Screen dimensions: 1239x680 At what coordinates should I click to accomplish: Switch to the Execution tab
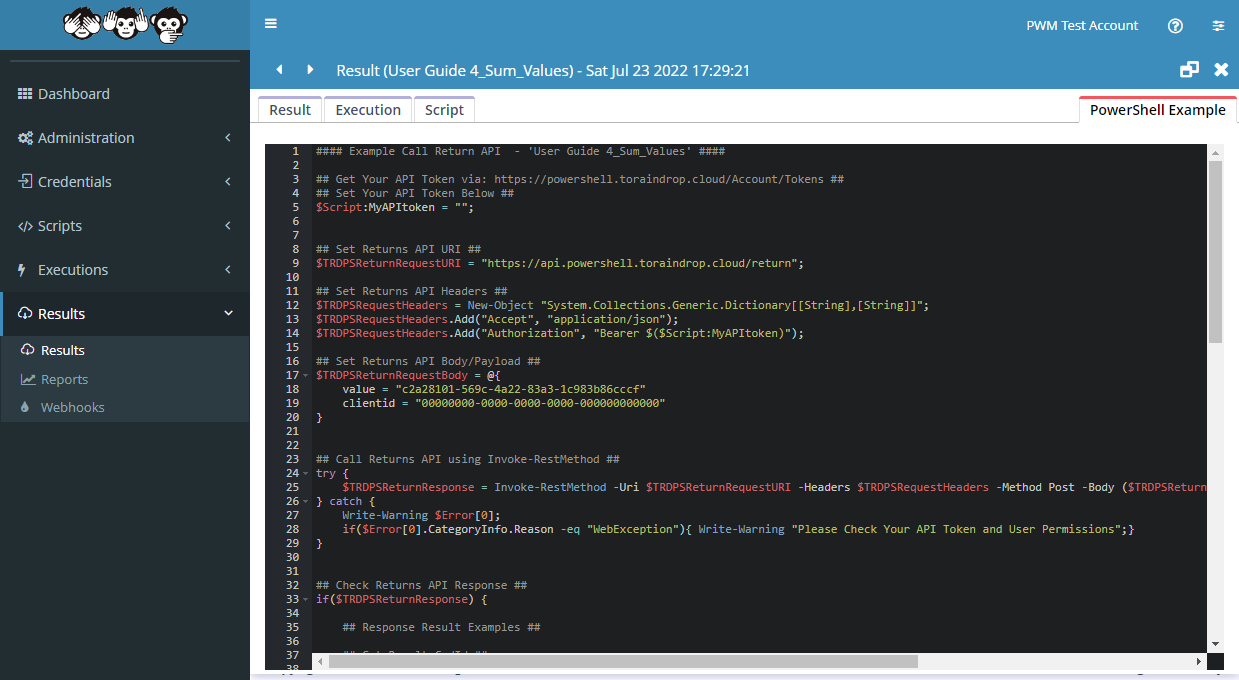coord(368,110)
